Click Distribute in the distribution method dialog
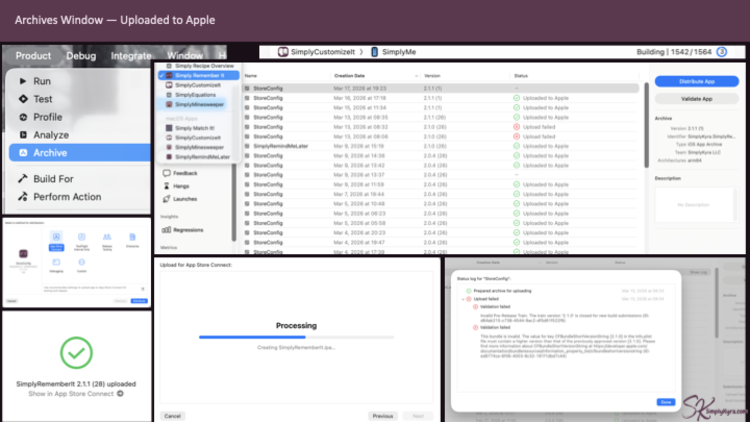 [x=139, y=301]
